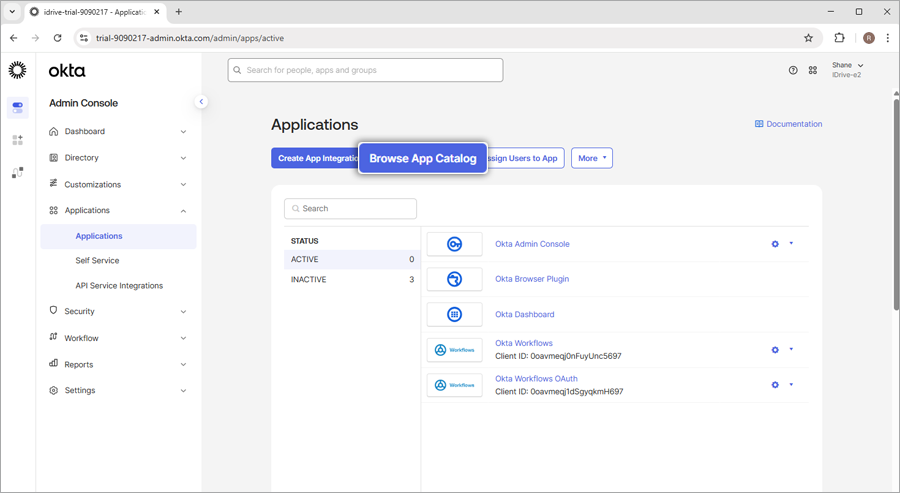
Task: Open the Okta Workflows app link
Action: [523, 343]
